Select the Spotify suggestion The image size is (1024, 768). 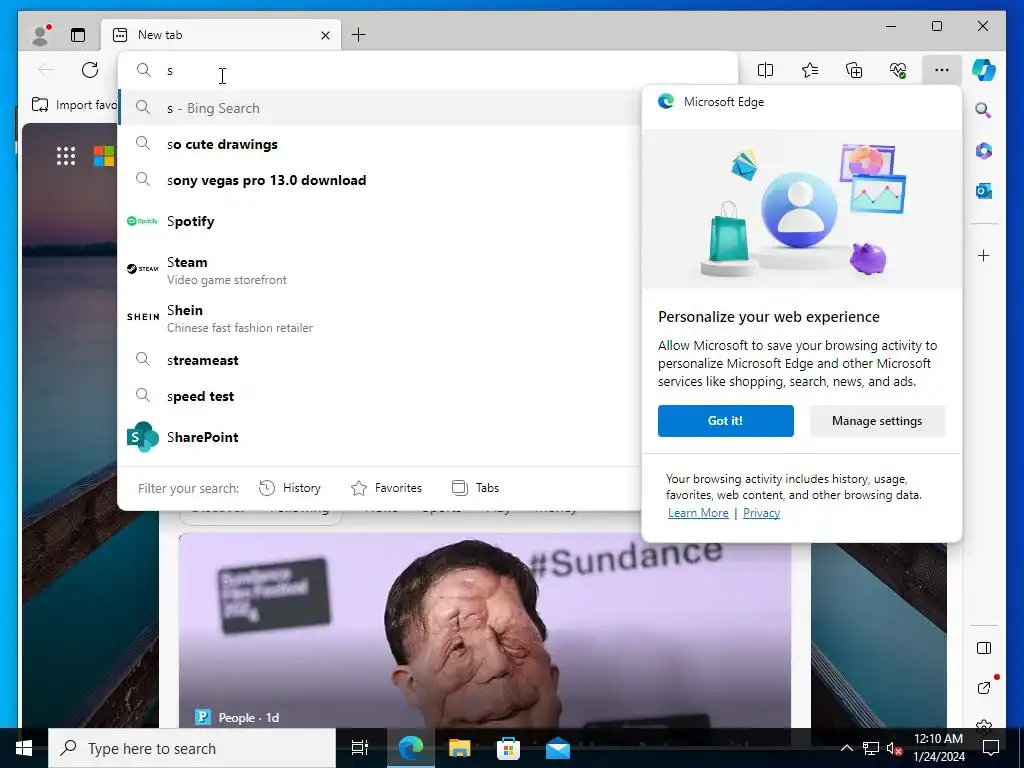(379, 221)
